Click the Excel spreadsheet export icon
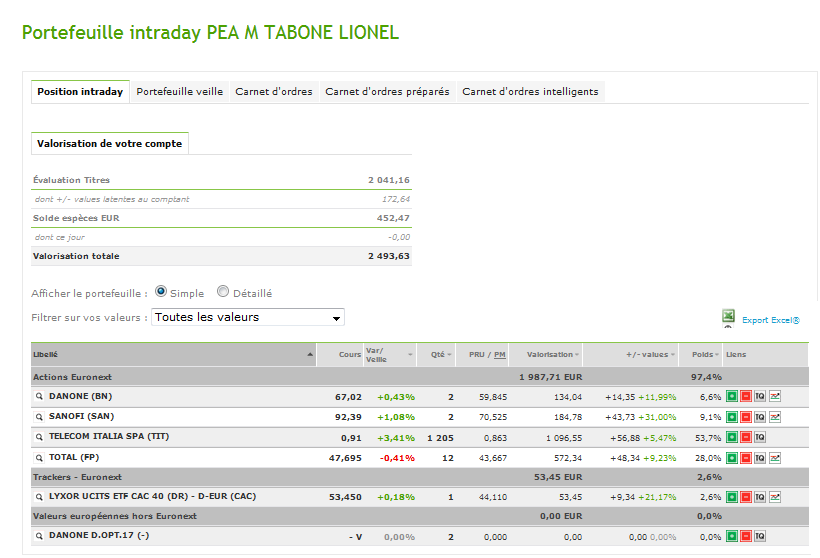820x558 pixels. (728, 316)
